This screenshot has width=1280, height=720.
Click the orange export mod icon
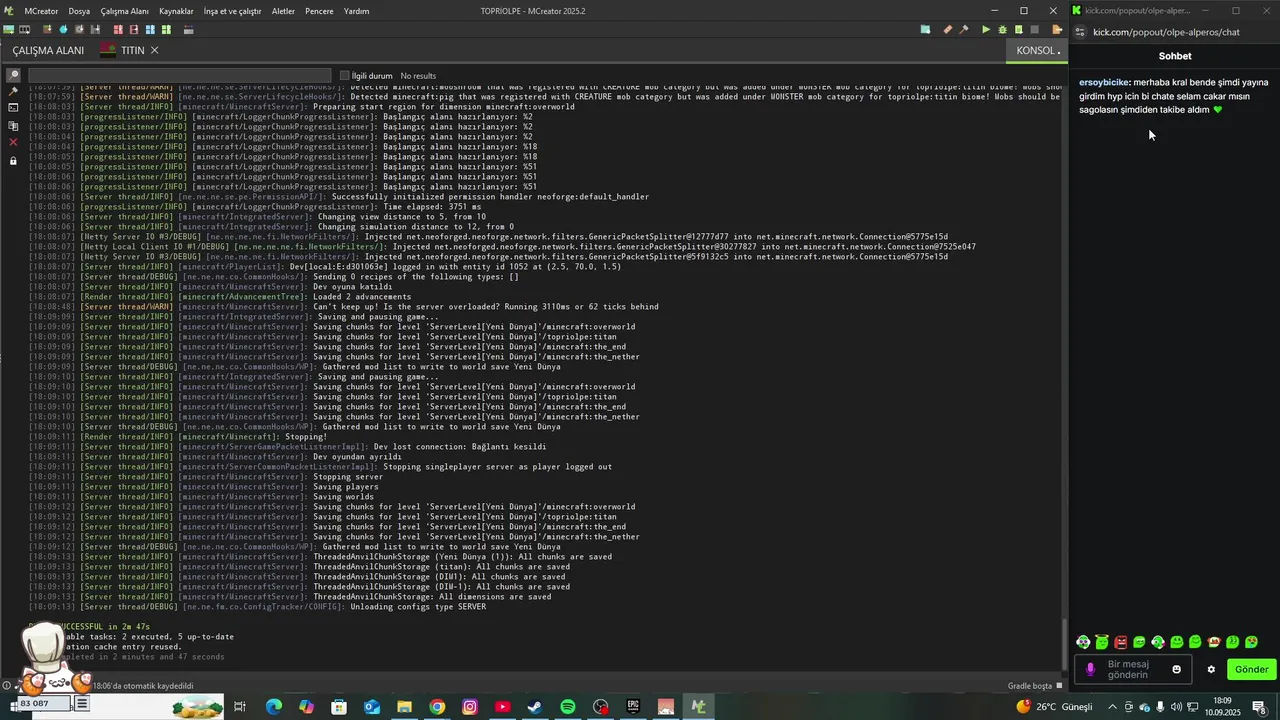[1057, 30]
